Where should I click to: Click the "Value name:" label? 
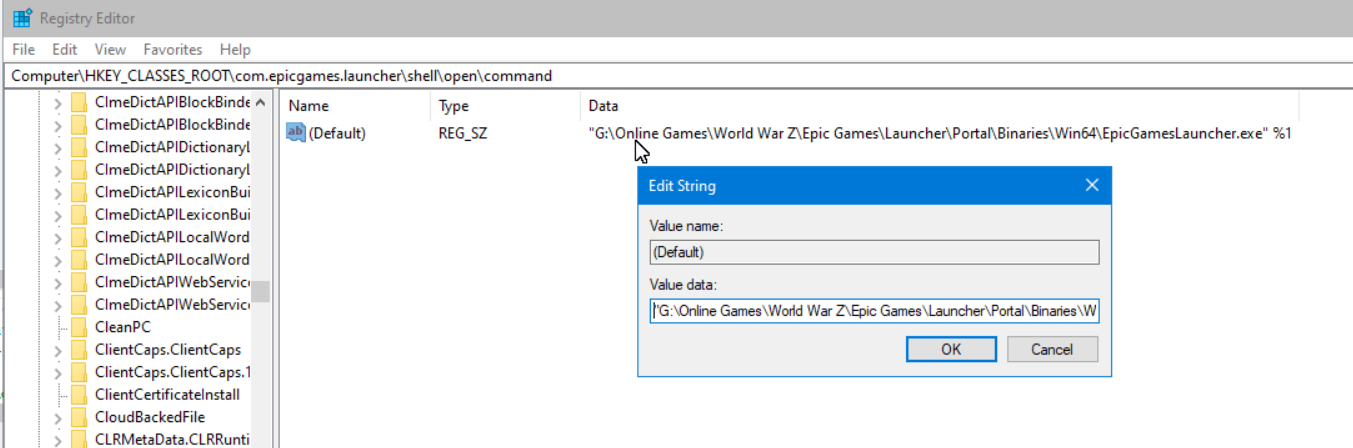coord(686,226)
